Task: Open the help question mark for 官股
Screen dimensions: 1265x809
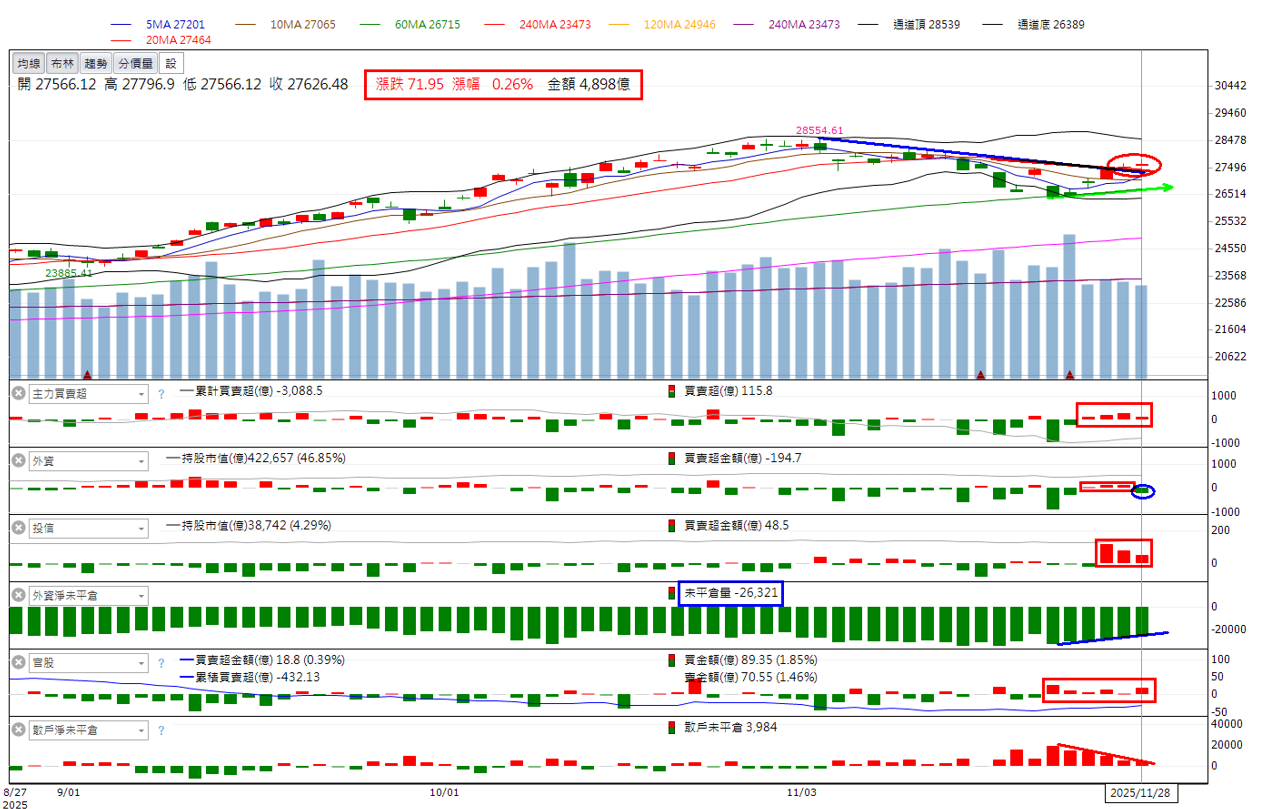Action: pyautogui.click(x=161, y=663)
